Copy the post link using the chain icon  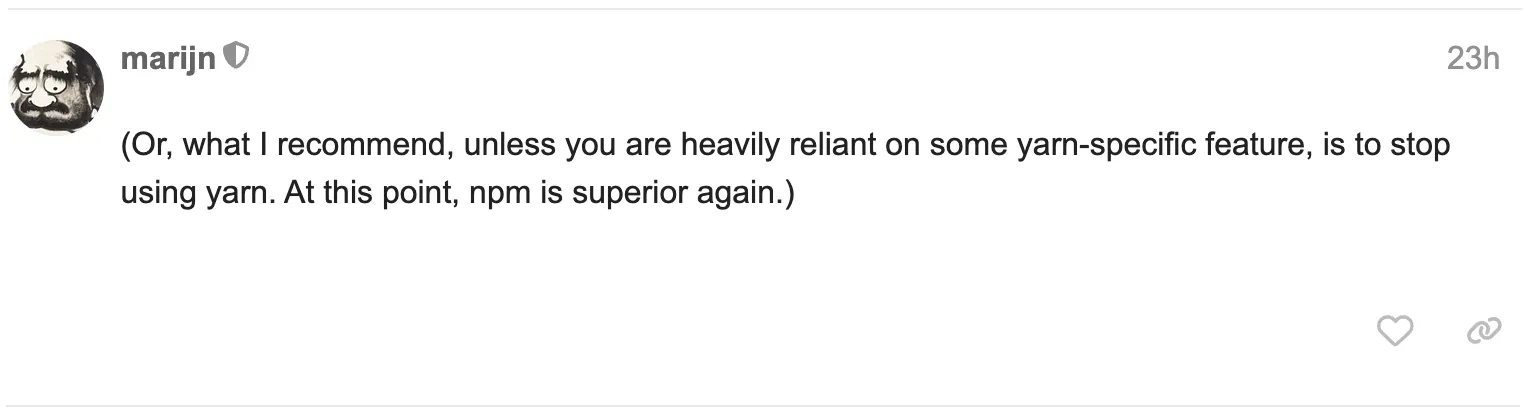click(x=1483, y=331)
